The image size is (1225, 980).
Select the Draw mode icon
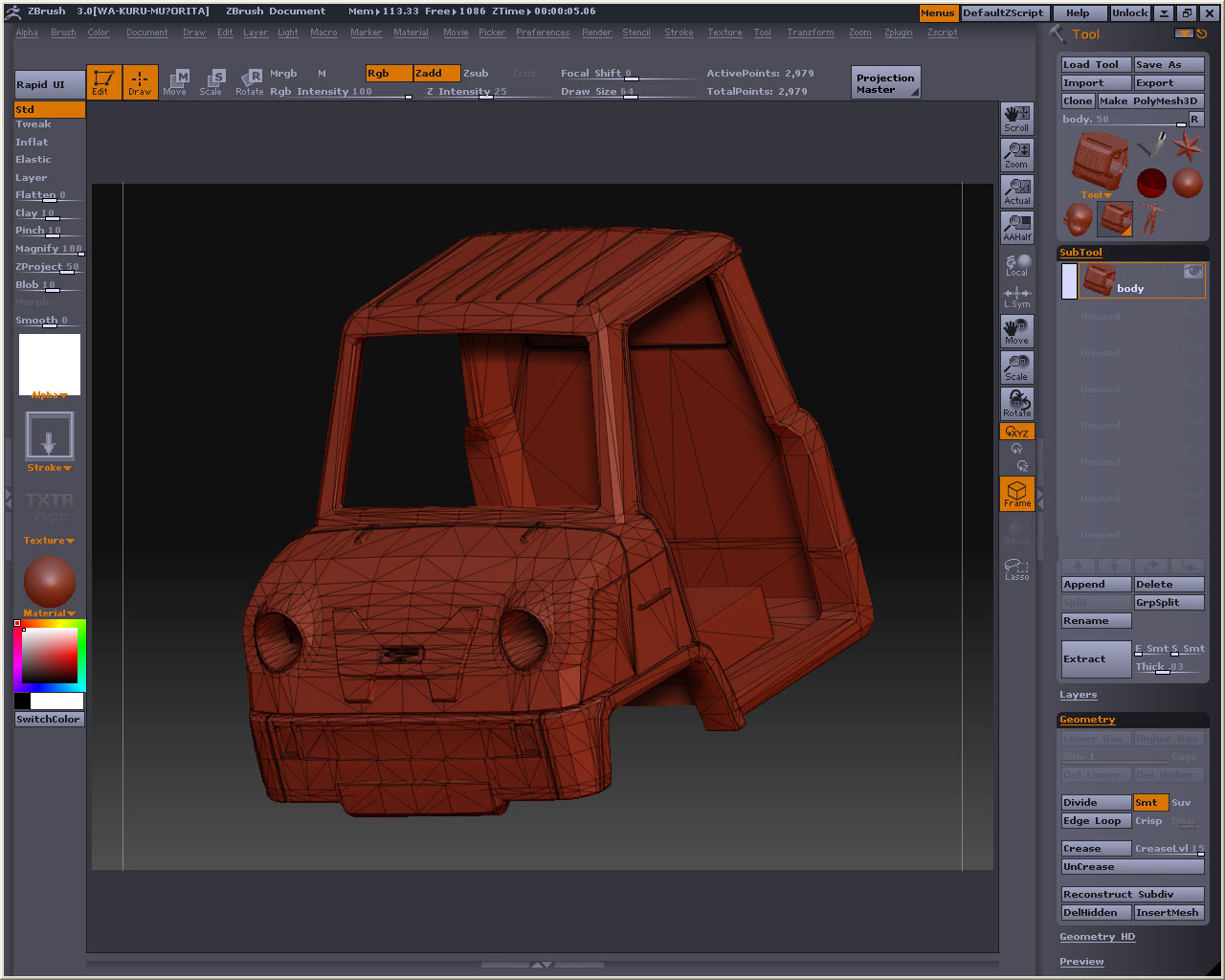[140, 82]
